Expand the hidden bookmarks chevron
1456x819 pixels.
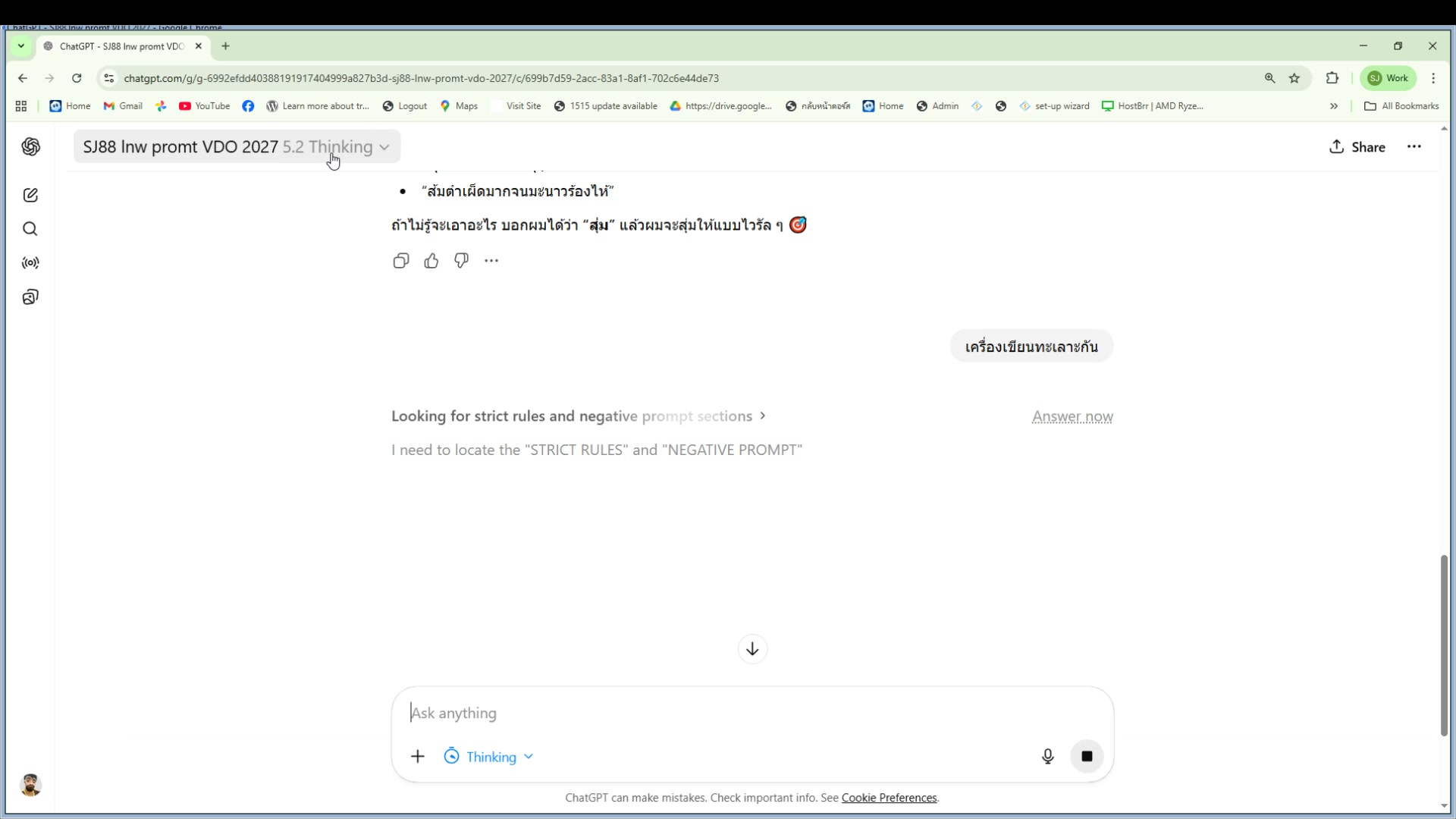[x=1334, y=106]
